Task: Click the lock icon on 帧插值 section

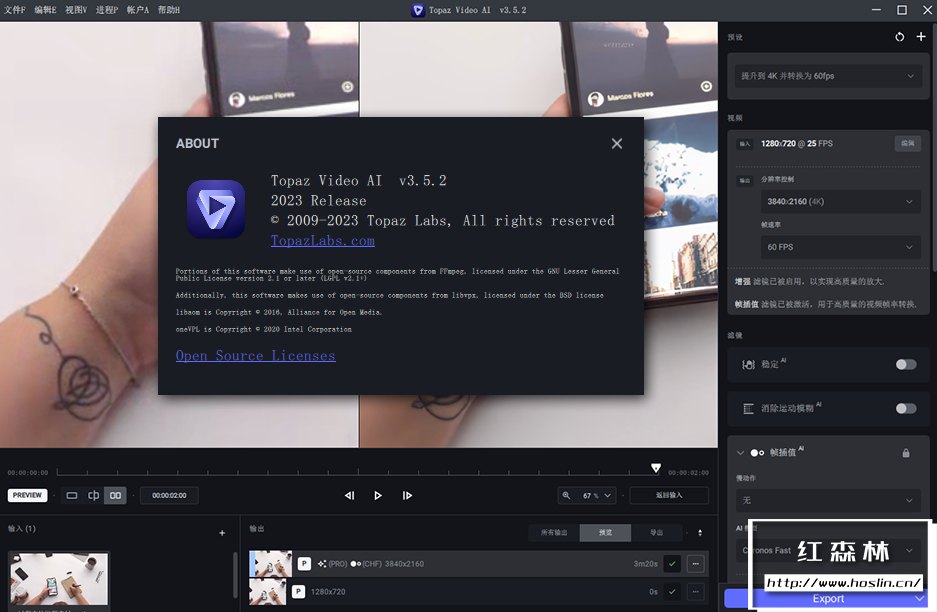Action: [906, 453]
